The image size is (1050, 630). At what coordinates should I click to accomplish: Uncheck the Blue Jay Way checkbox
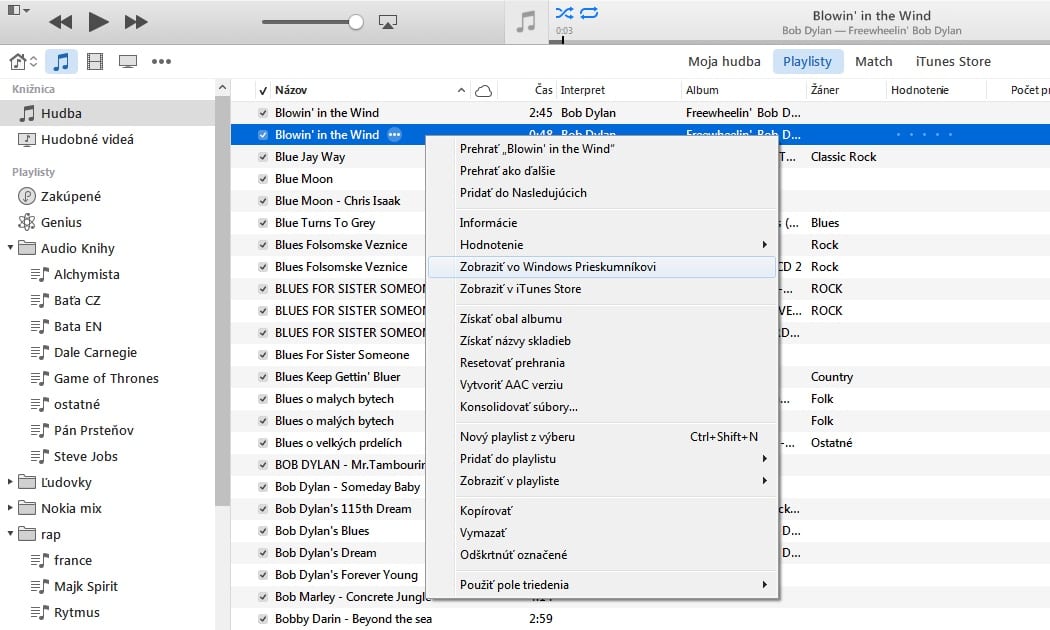(x=263, y=157)
